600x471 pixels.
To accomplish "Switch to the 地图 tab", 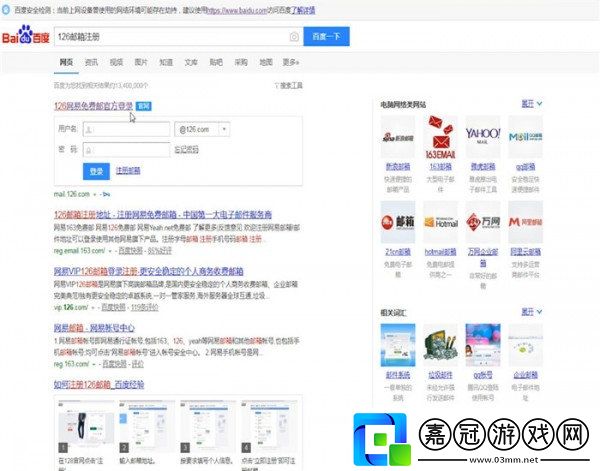I will click(x=266, y=62).
